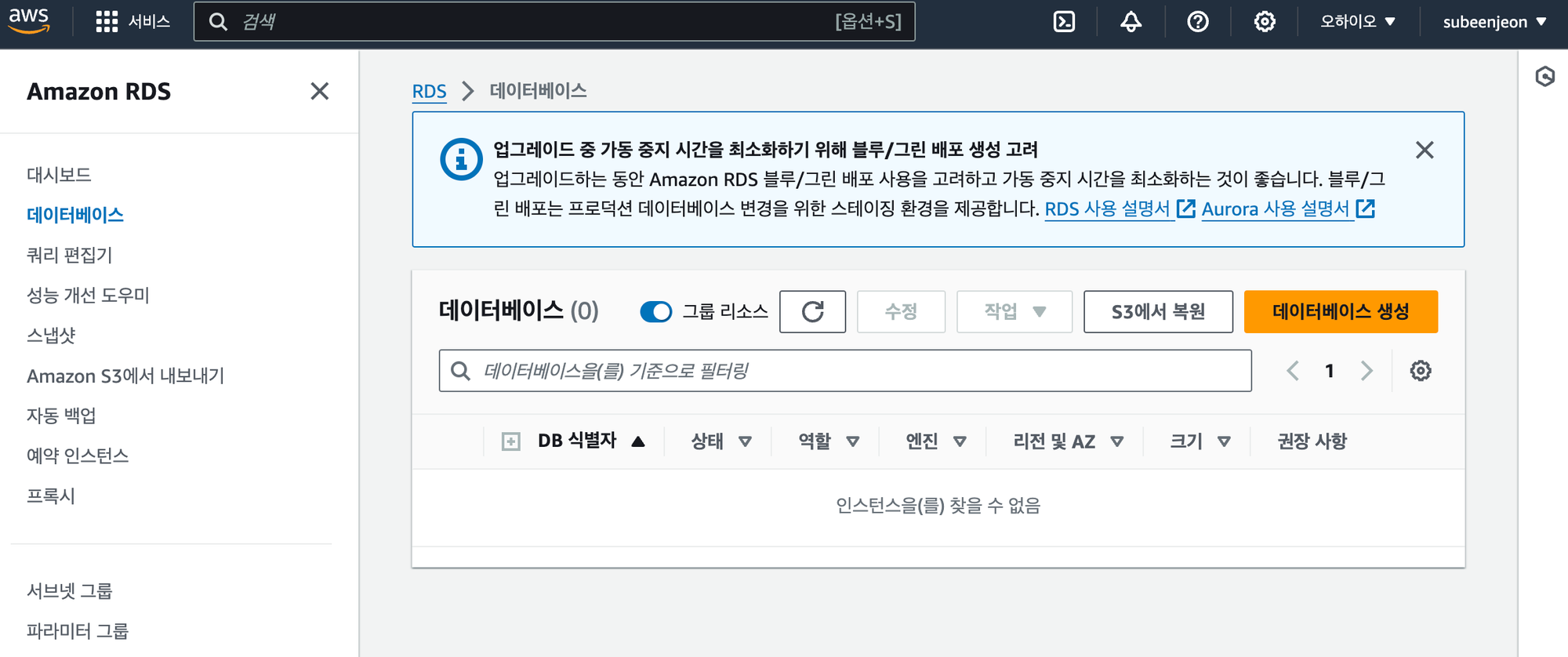Sort by DB 식별자 column
1568x657 pixels.
coord(591,441)
